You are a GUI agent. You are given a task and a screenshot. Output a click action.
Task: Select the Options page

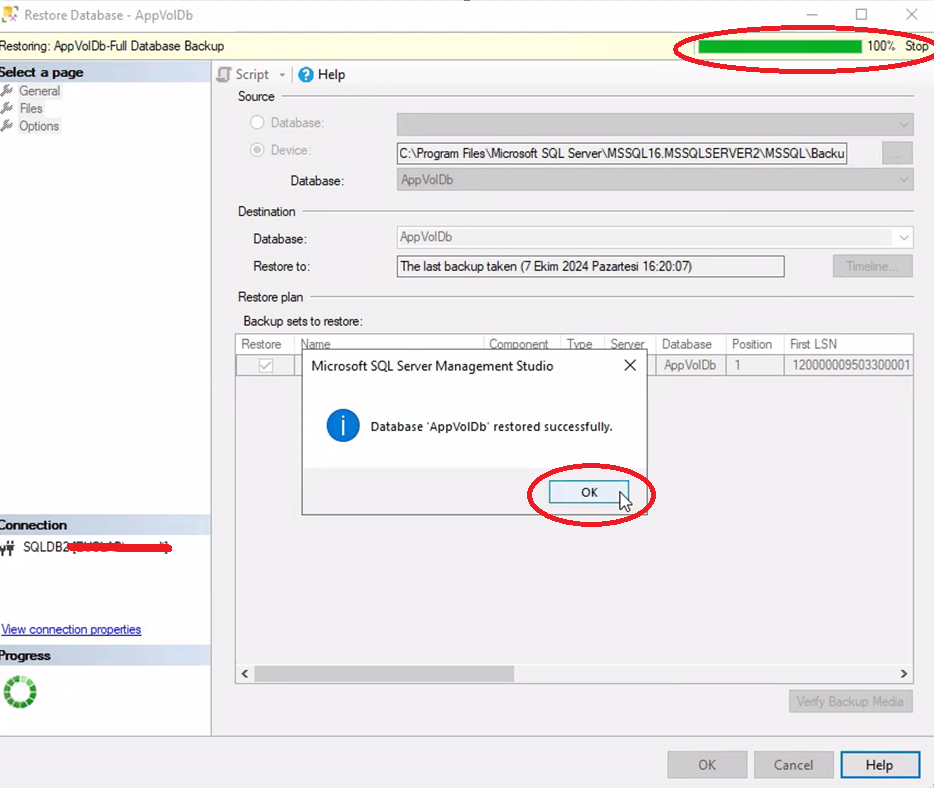tap(39, 126)
